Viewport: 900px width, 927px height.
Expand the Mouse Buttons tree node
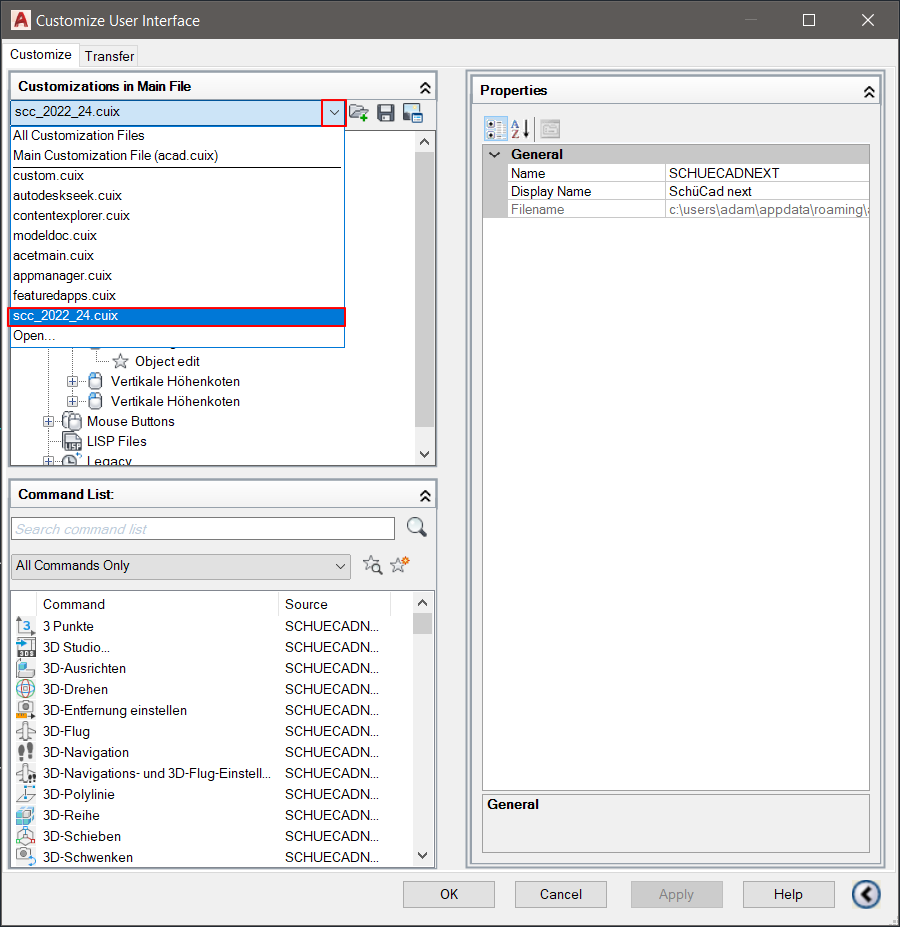click(x=48, y=422)
